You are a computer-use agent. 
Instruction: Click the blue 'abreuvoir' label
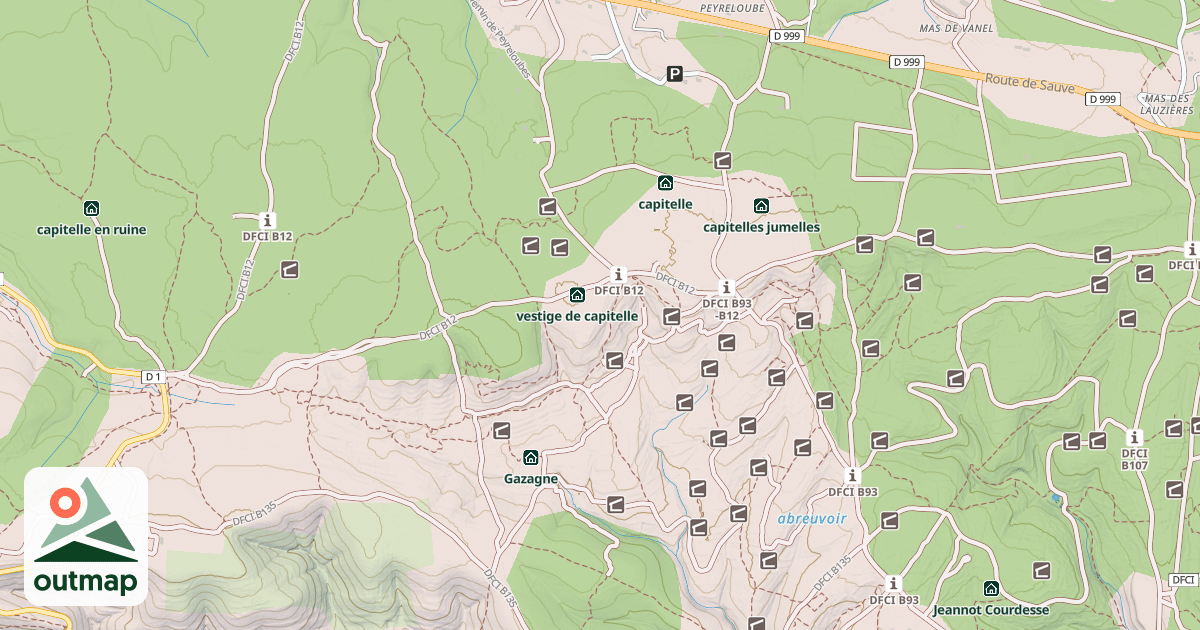point(812,518)
